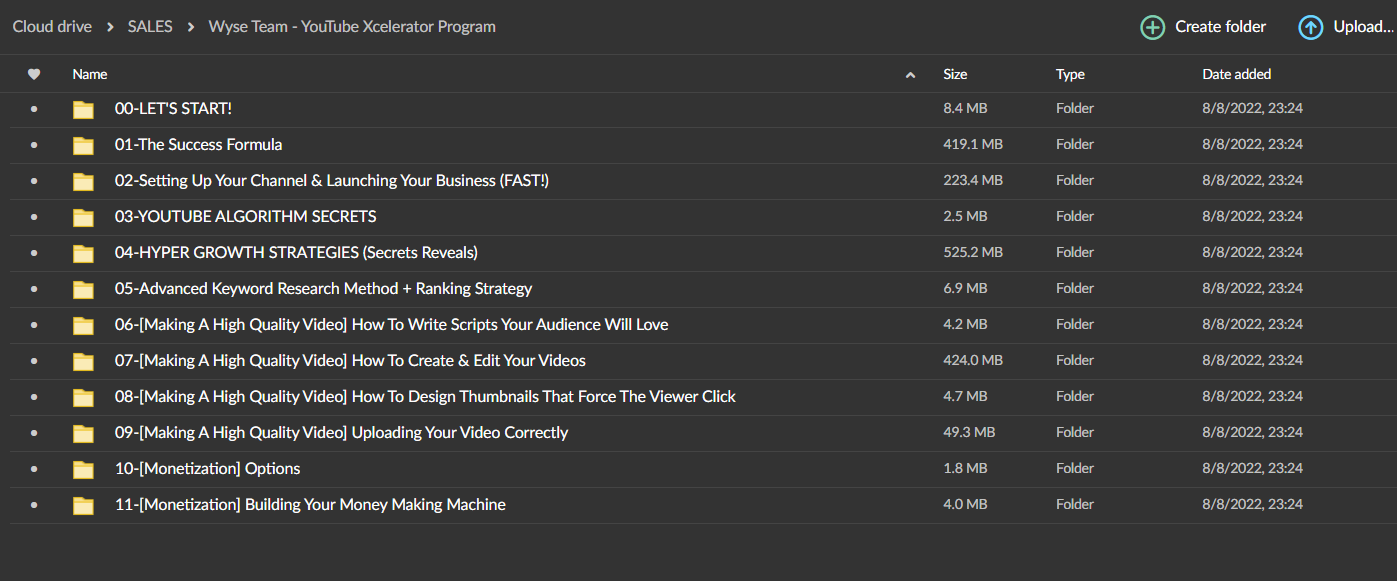
Task: Click folder icon for 10-[Monetization] Options
Action: [x=84, y=469]
